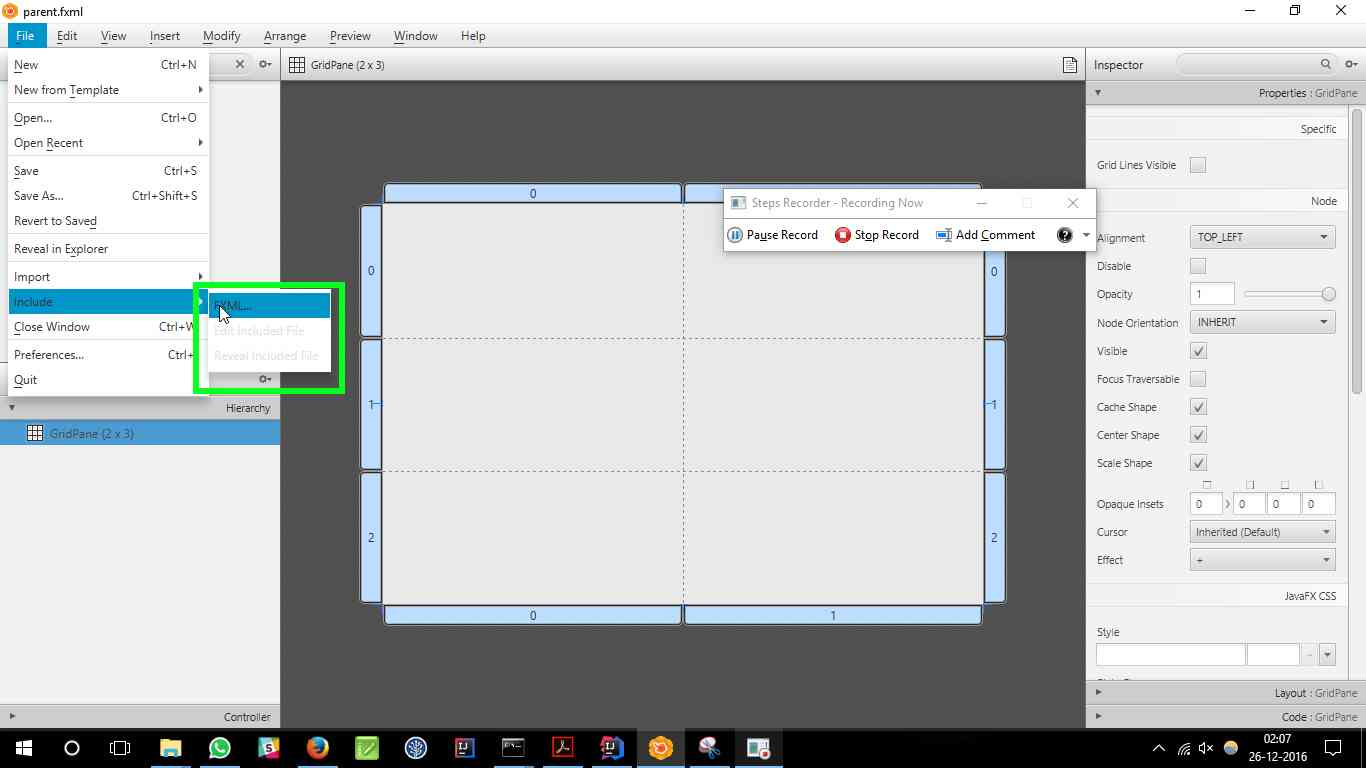Open the Effect dropdown
The width and height of the screenshot is (1366, 768).
point(1262,560)
